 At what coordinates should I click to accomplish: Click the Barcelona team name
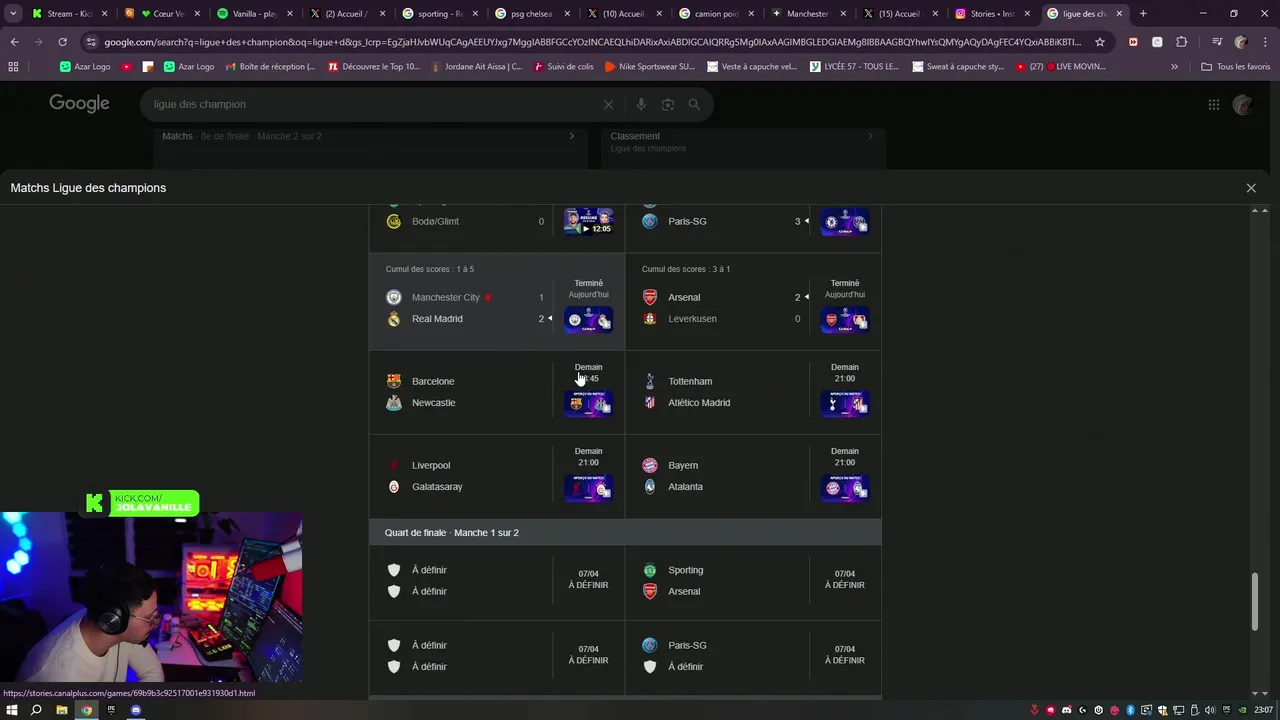433,381
